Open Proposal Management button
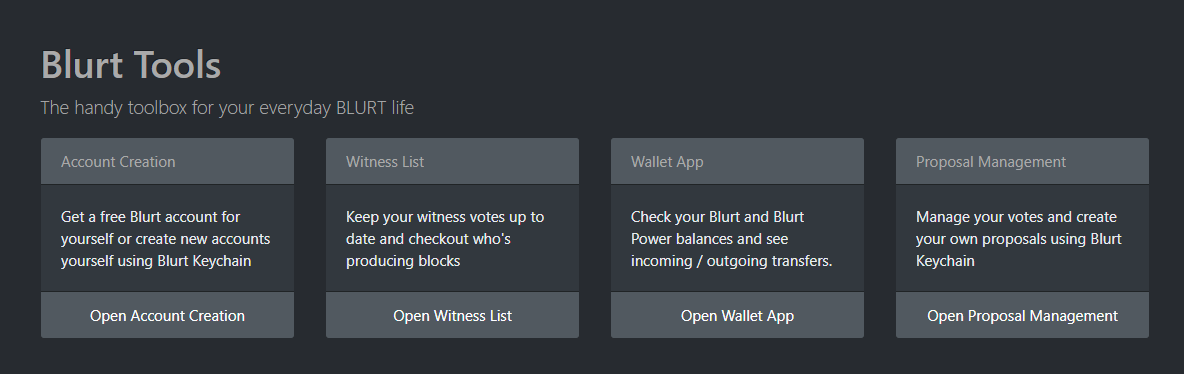 (1022, 315)
